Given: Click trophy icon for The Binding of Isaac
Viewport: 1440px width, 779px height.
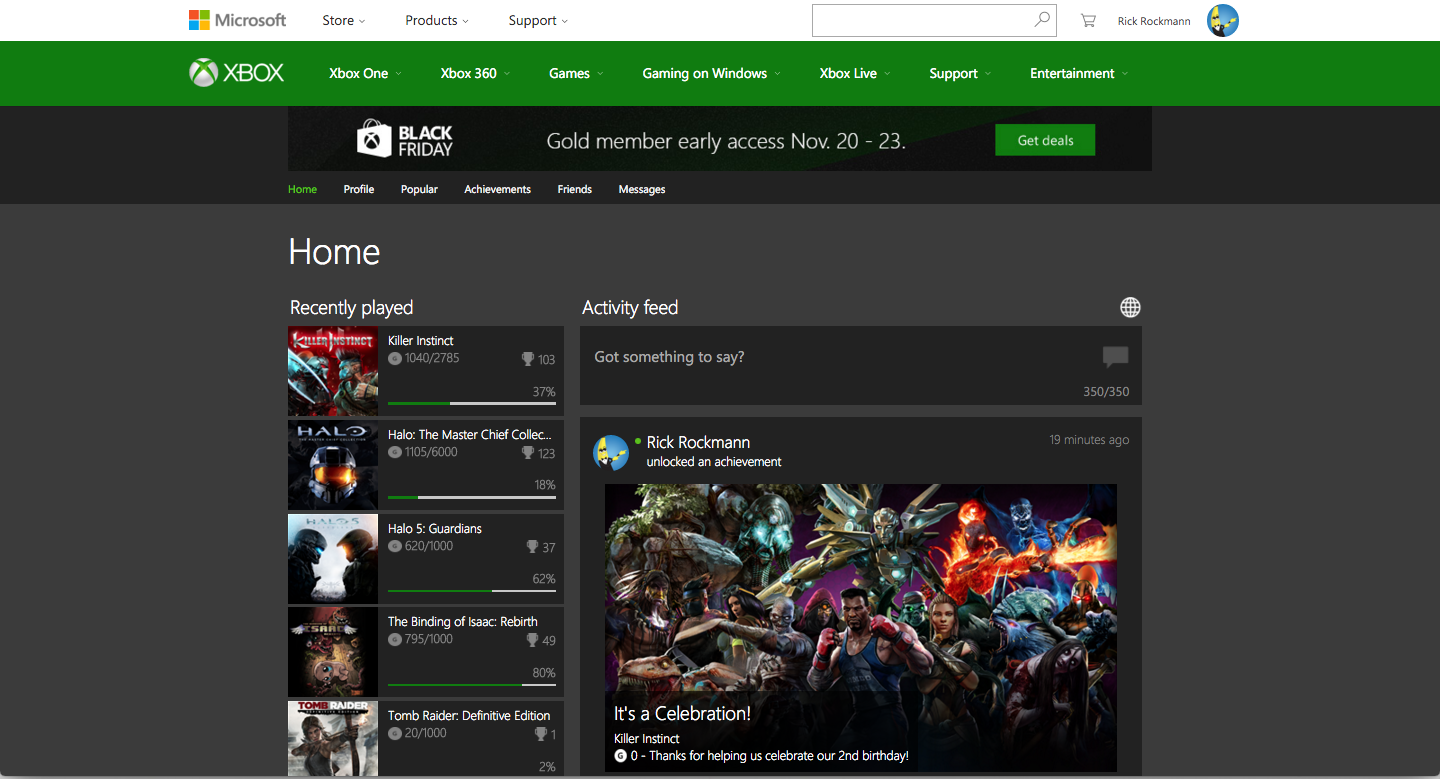Looking at the screenshot, I should (532, 640).
